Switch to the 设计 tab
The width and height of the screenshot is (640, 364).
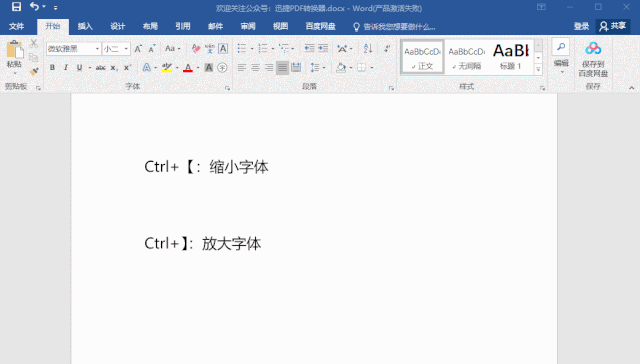pyautogui.click(x=118, y=27)
